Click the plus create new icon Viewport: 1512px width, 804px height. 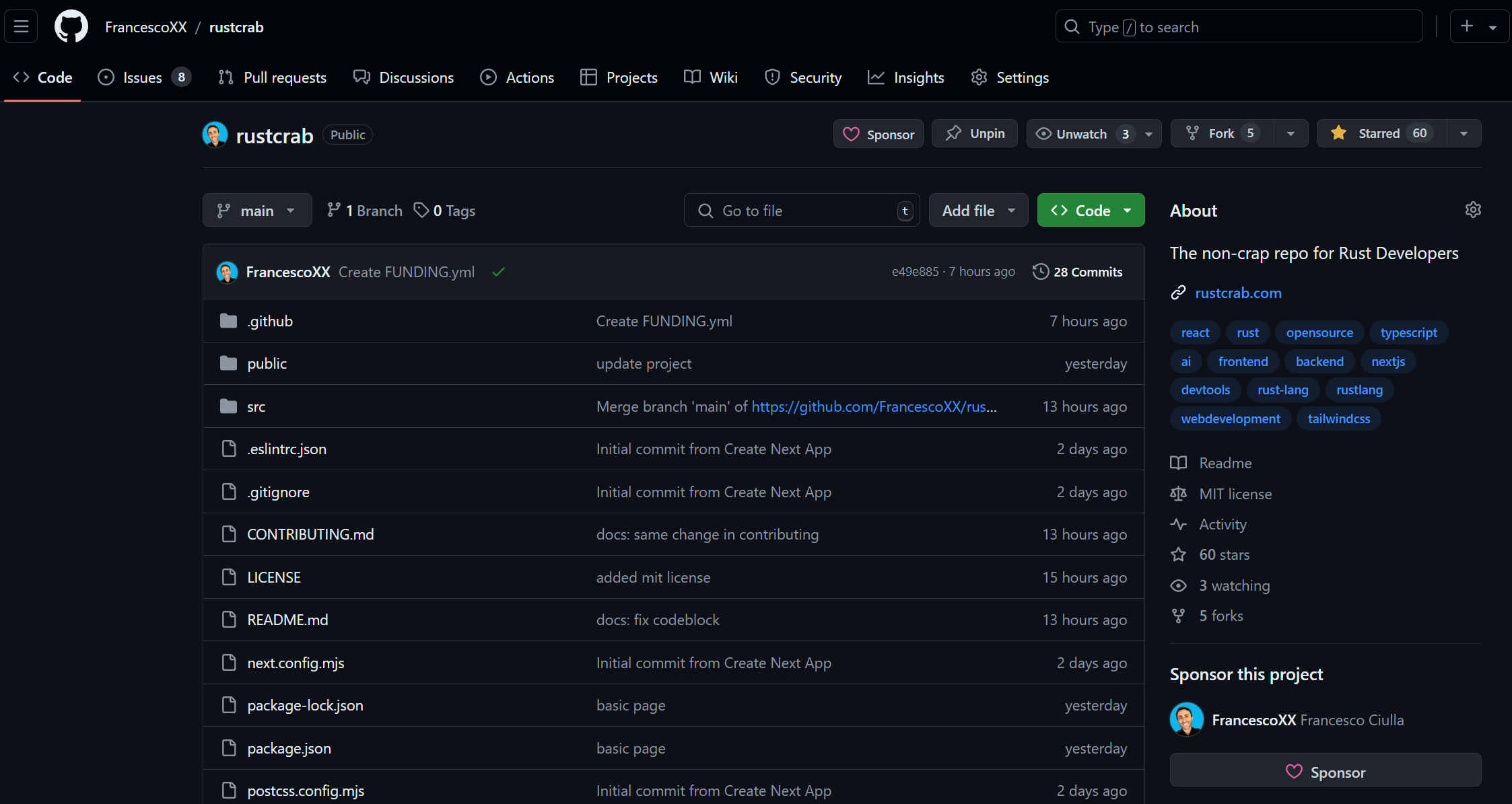pyautogui.click(x=1467, y=27)
